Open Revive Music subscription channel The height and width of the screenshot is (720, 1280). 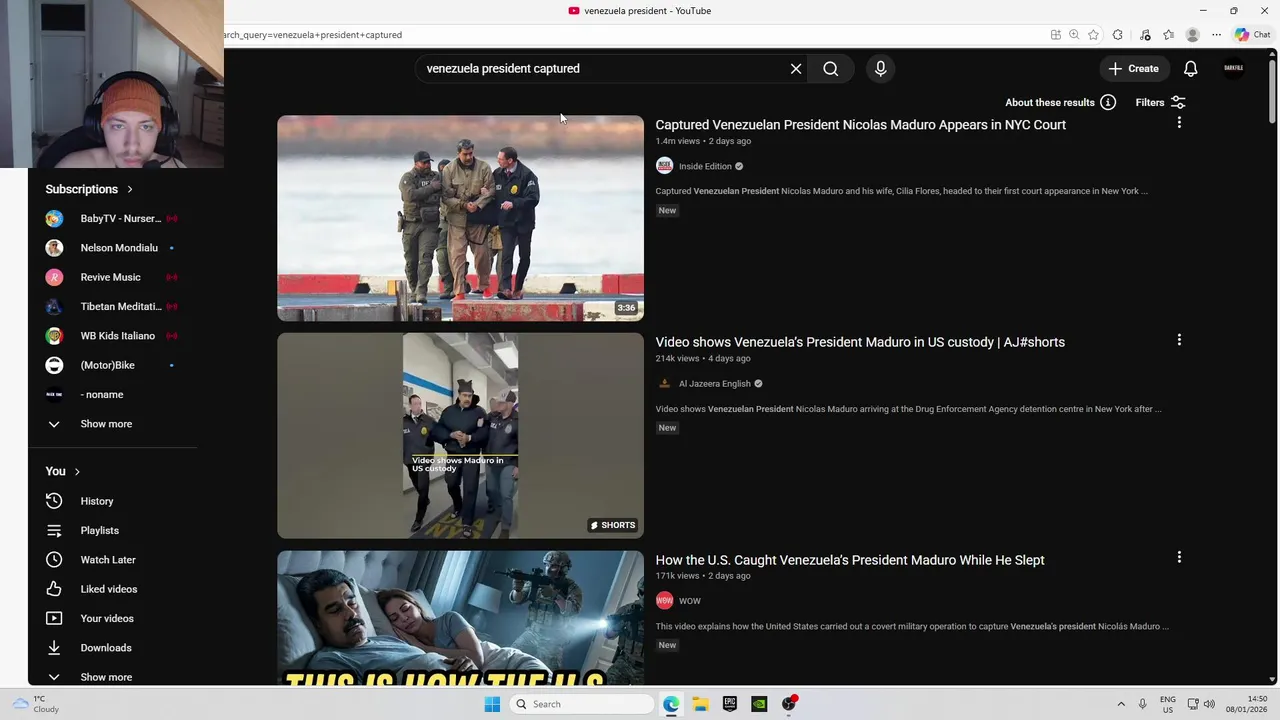click(x=112, y=277)
